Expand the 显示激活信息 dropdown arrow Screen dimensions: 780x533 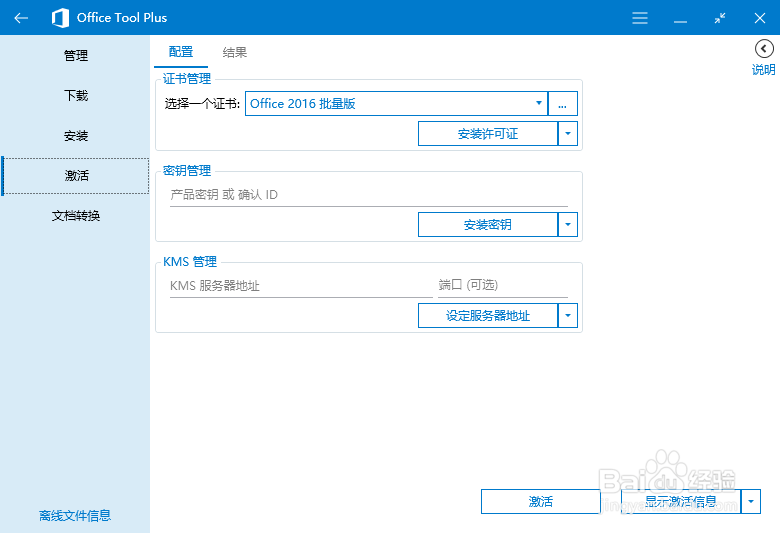[751, 502]
